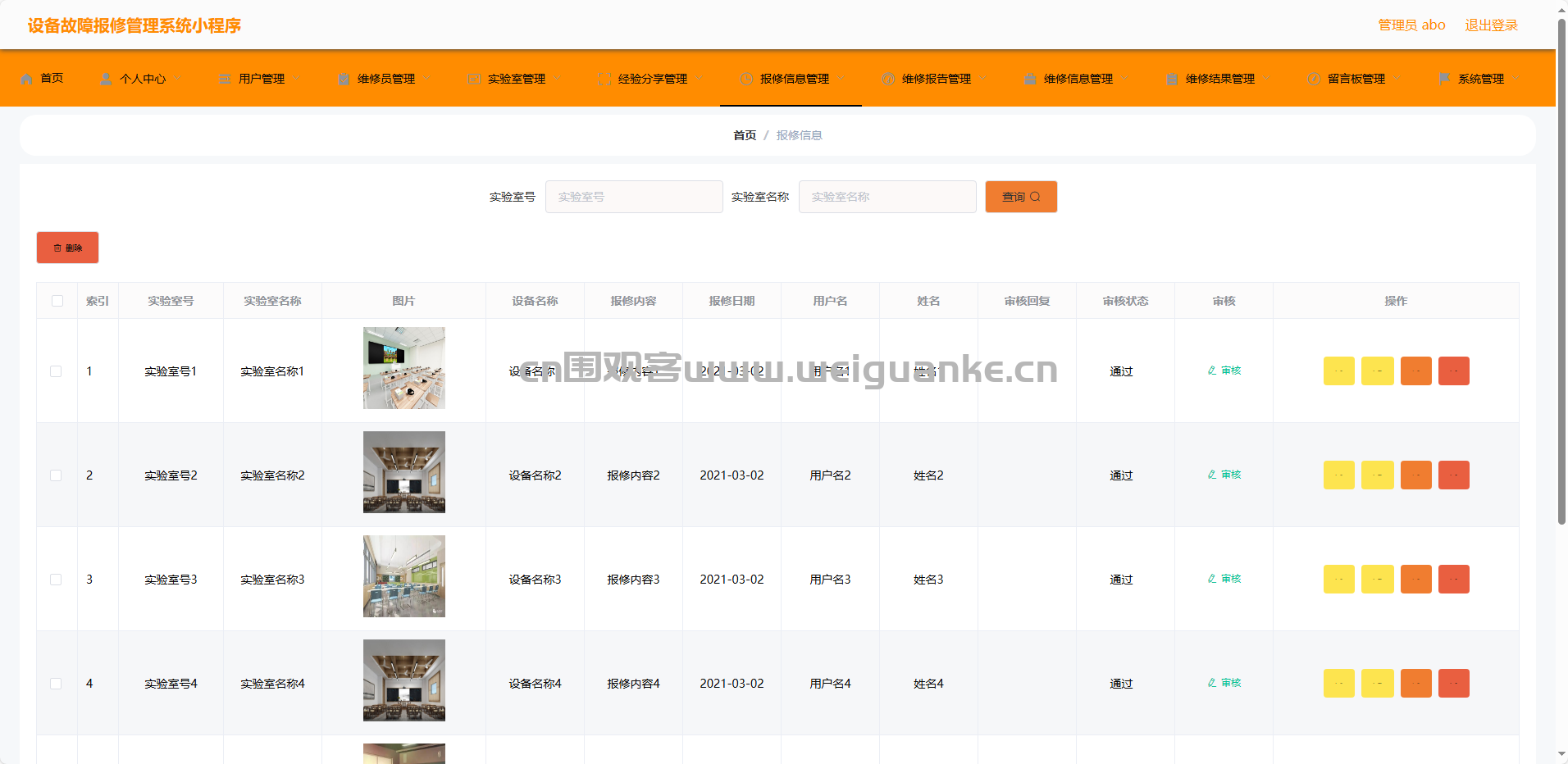
Task: Check the checkbox for row 实验室号3
Action: 56,580
